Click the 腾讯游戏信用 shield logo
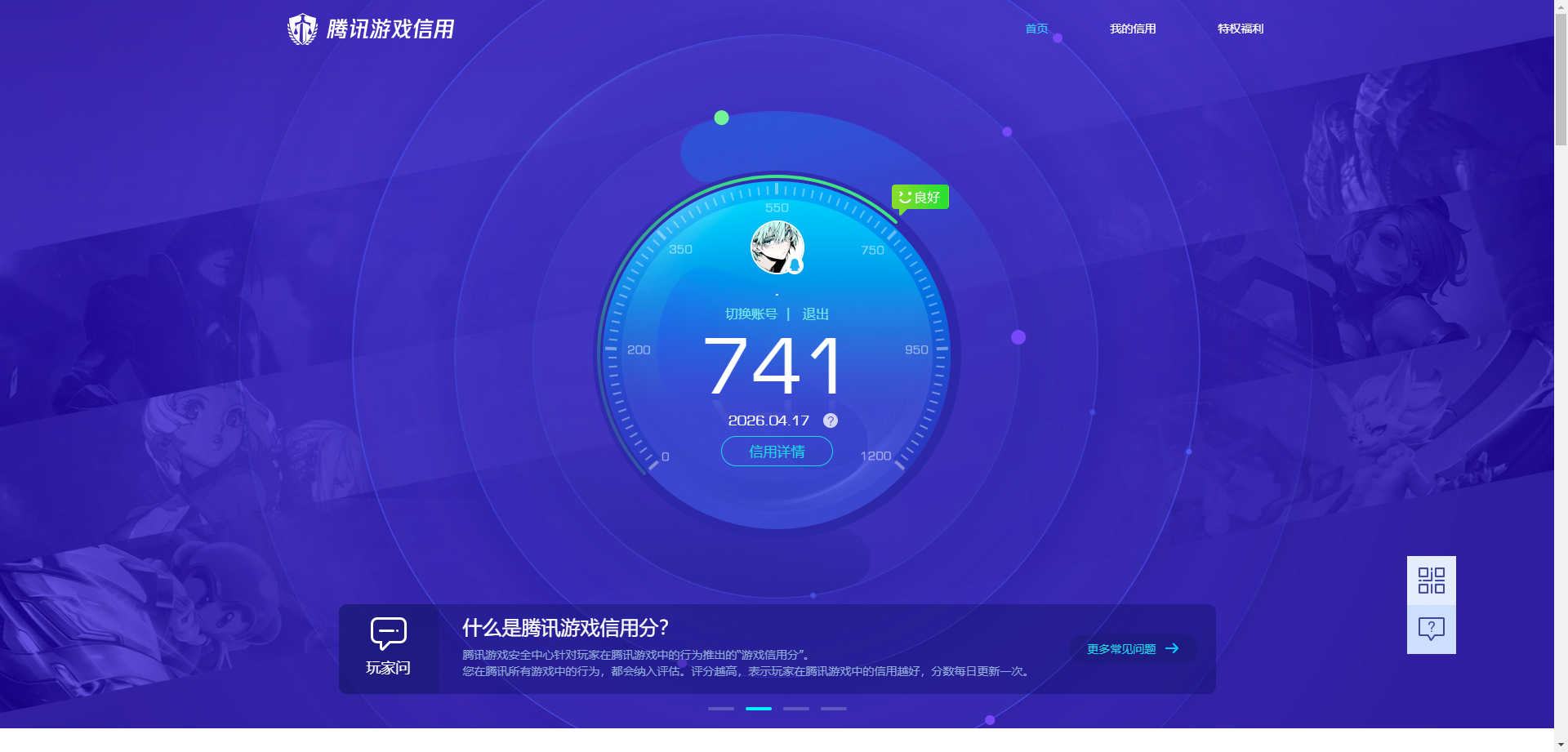 303,29
